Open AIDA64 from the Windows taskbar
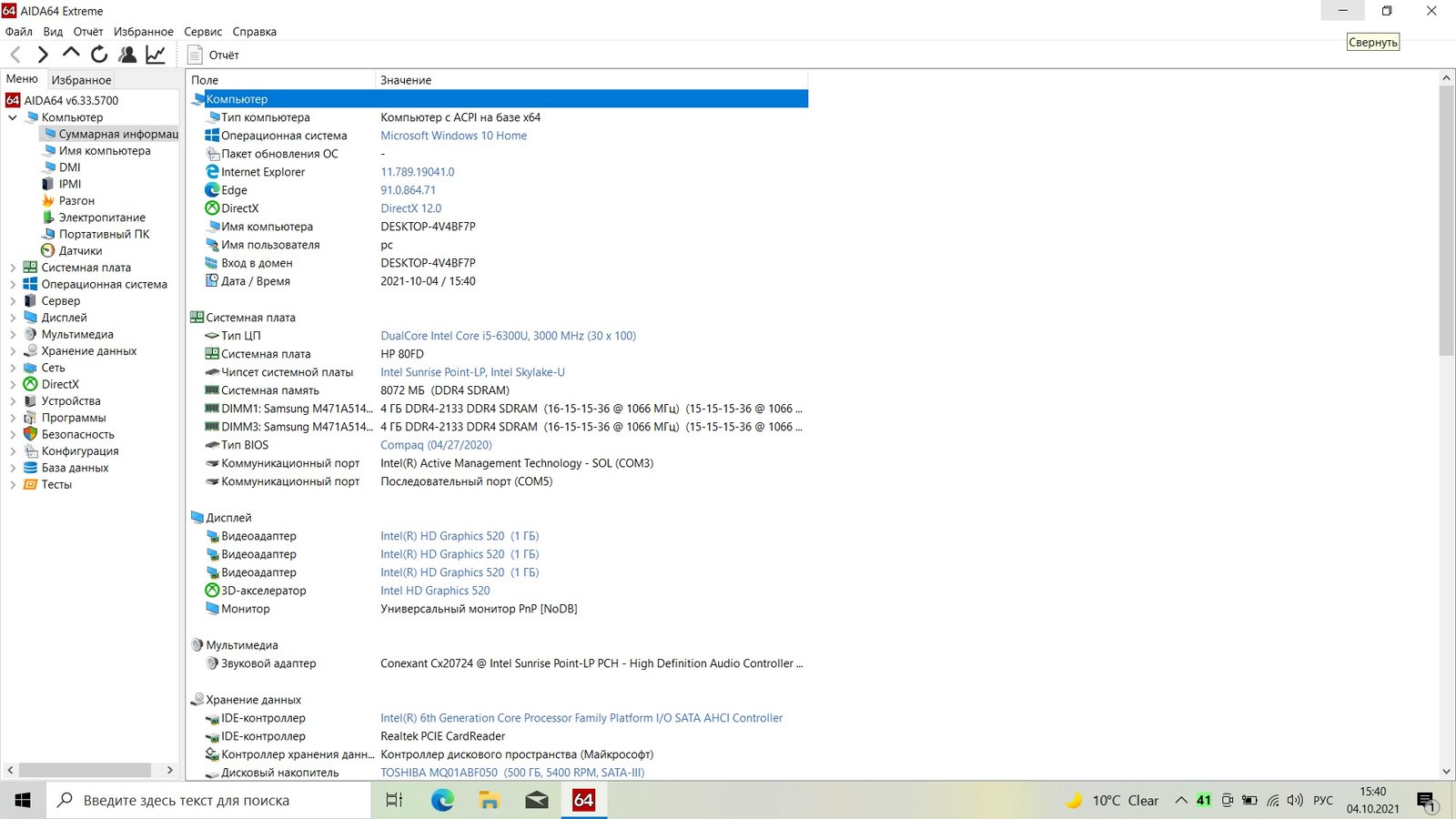1456x819 pixels. (x=583, y=800)
